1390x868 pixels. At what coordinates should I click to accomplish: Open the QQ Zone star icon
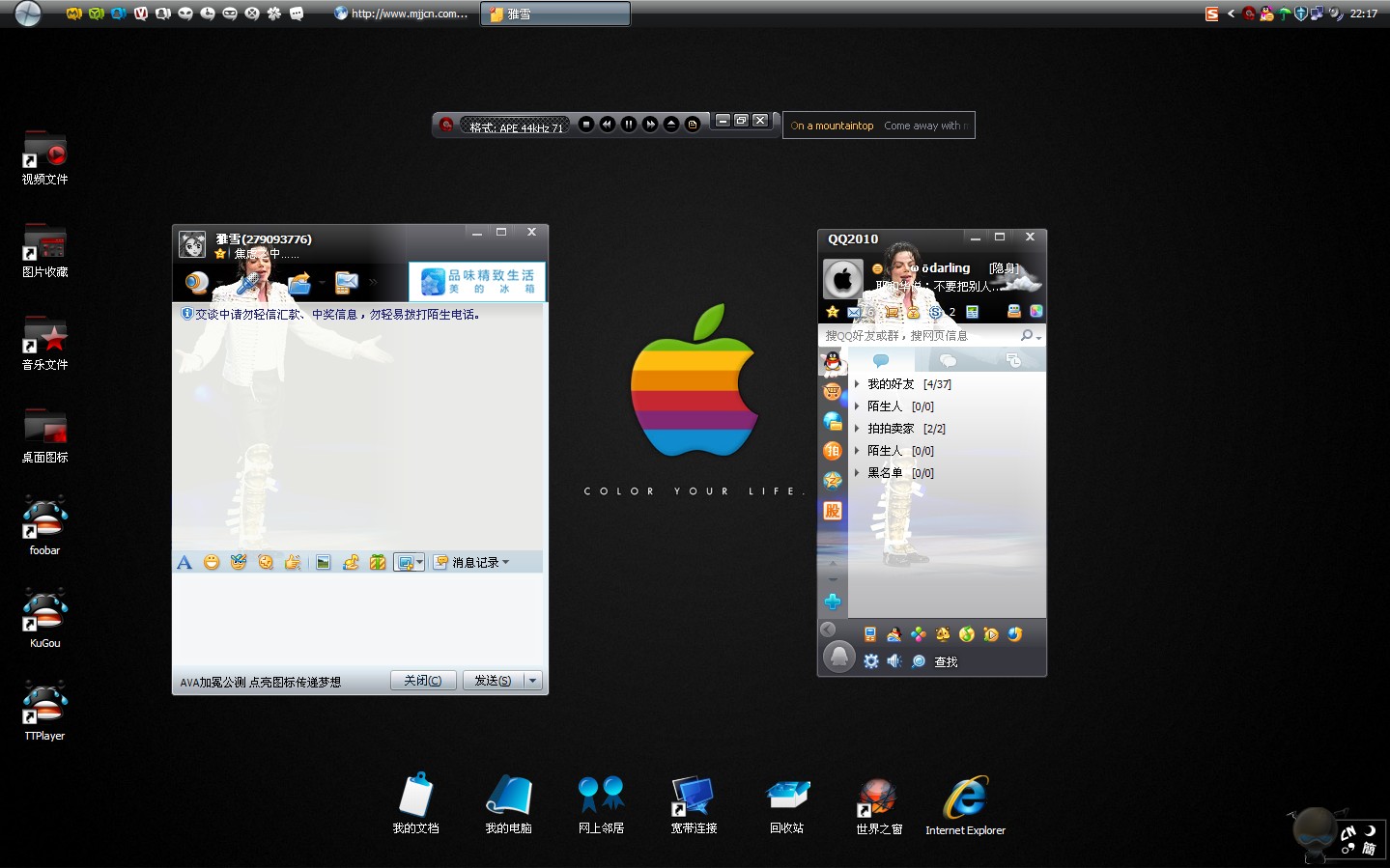tap(833, 312)
